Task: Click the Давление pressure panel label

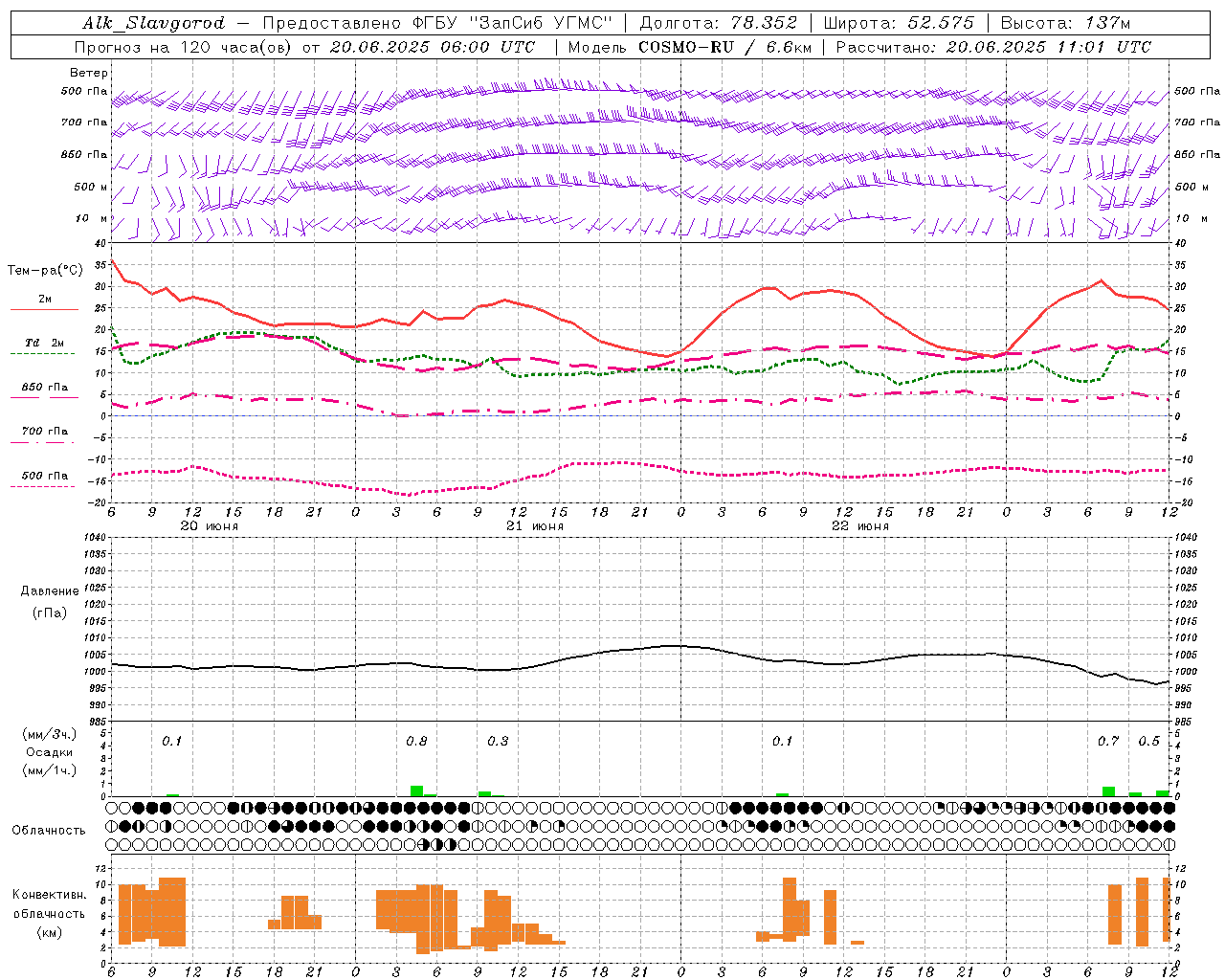Action: [x=50, y=591]
